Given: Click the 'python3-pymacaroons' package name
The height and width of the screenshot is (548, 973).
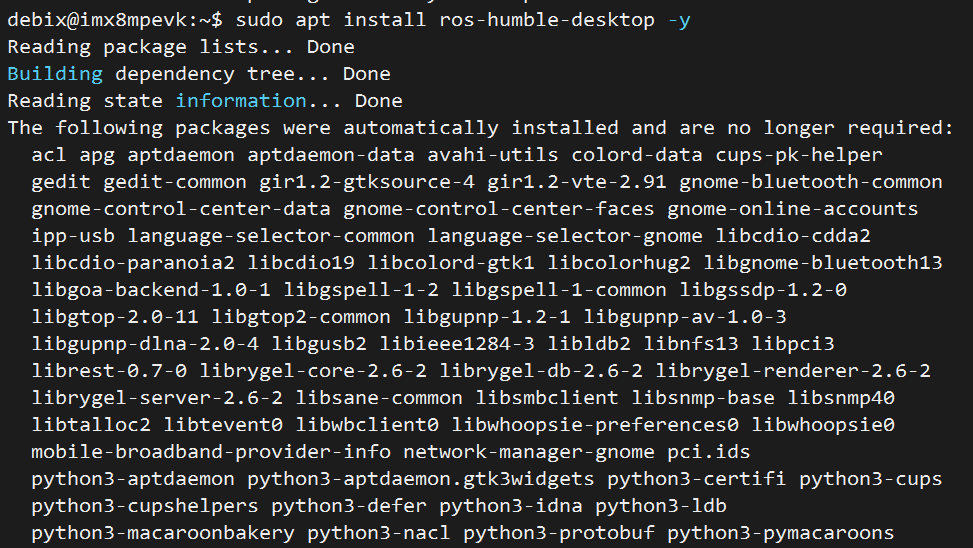Looking at the screenshot, I should click(781, 532).
